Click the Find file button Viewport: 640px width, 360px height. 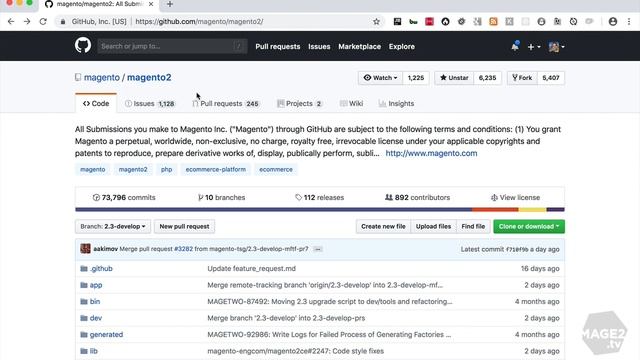473,226
